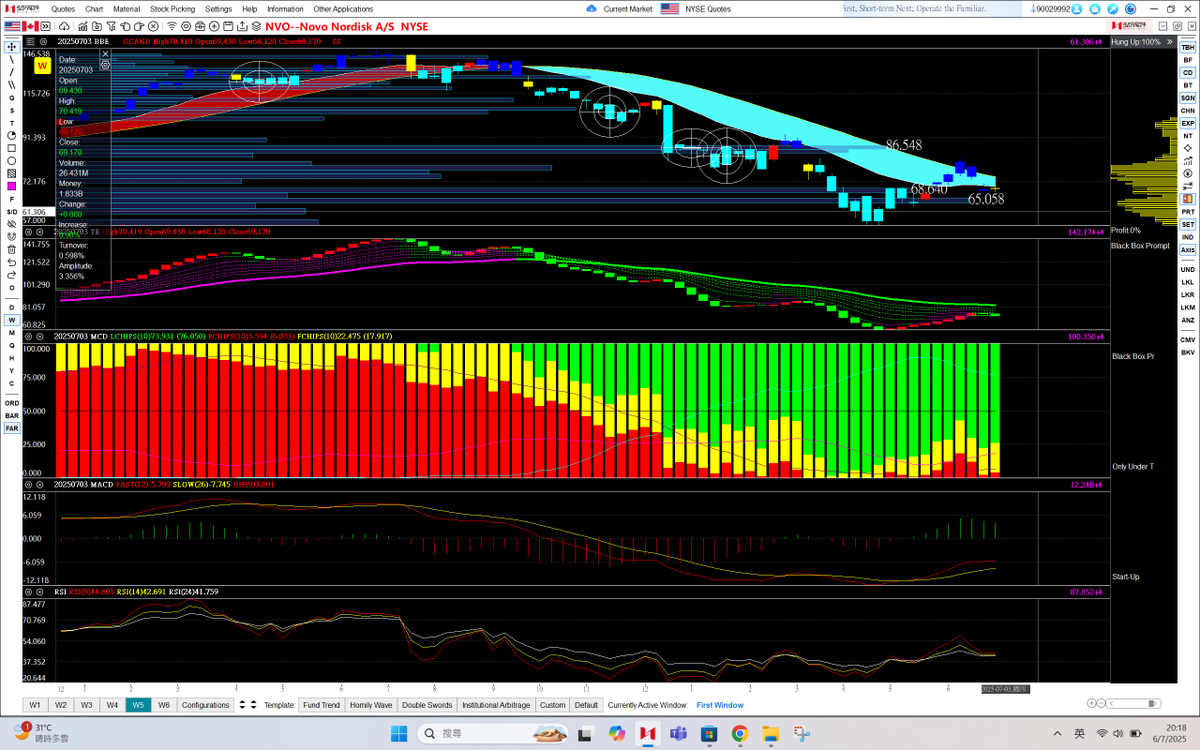Viewport: 1200px width, 750px height.
Task: Select the crosshair move tool
Action: coord(12,47)
